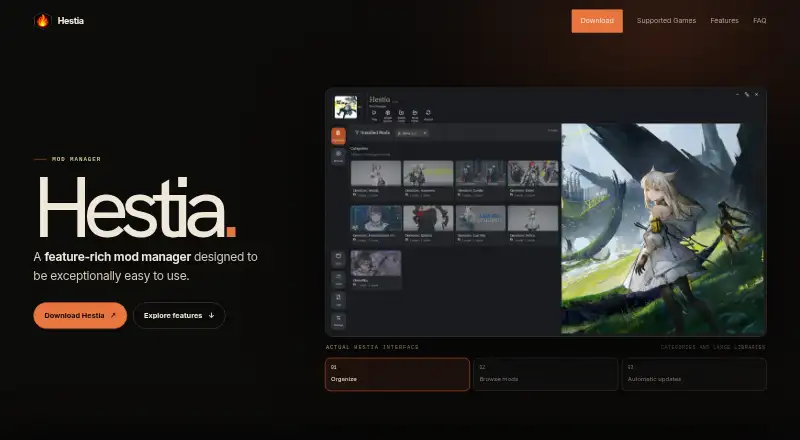Click the arrow icon on Download Hestia
This screenshot has width=800, height=440.
tap(113, 315)
